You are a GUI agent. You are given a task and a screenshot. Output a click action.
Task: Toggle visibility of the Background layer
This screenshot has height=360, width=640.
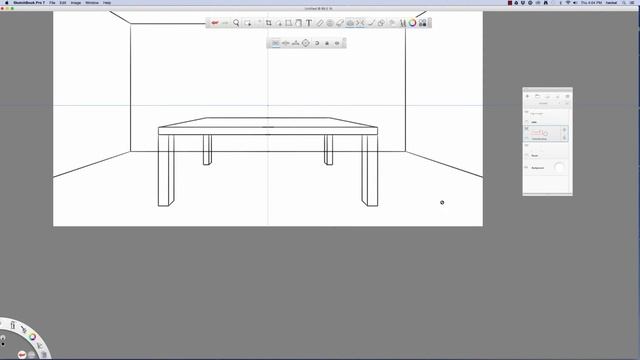pos(527,167)
